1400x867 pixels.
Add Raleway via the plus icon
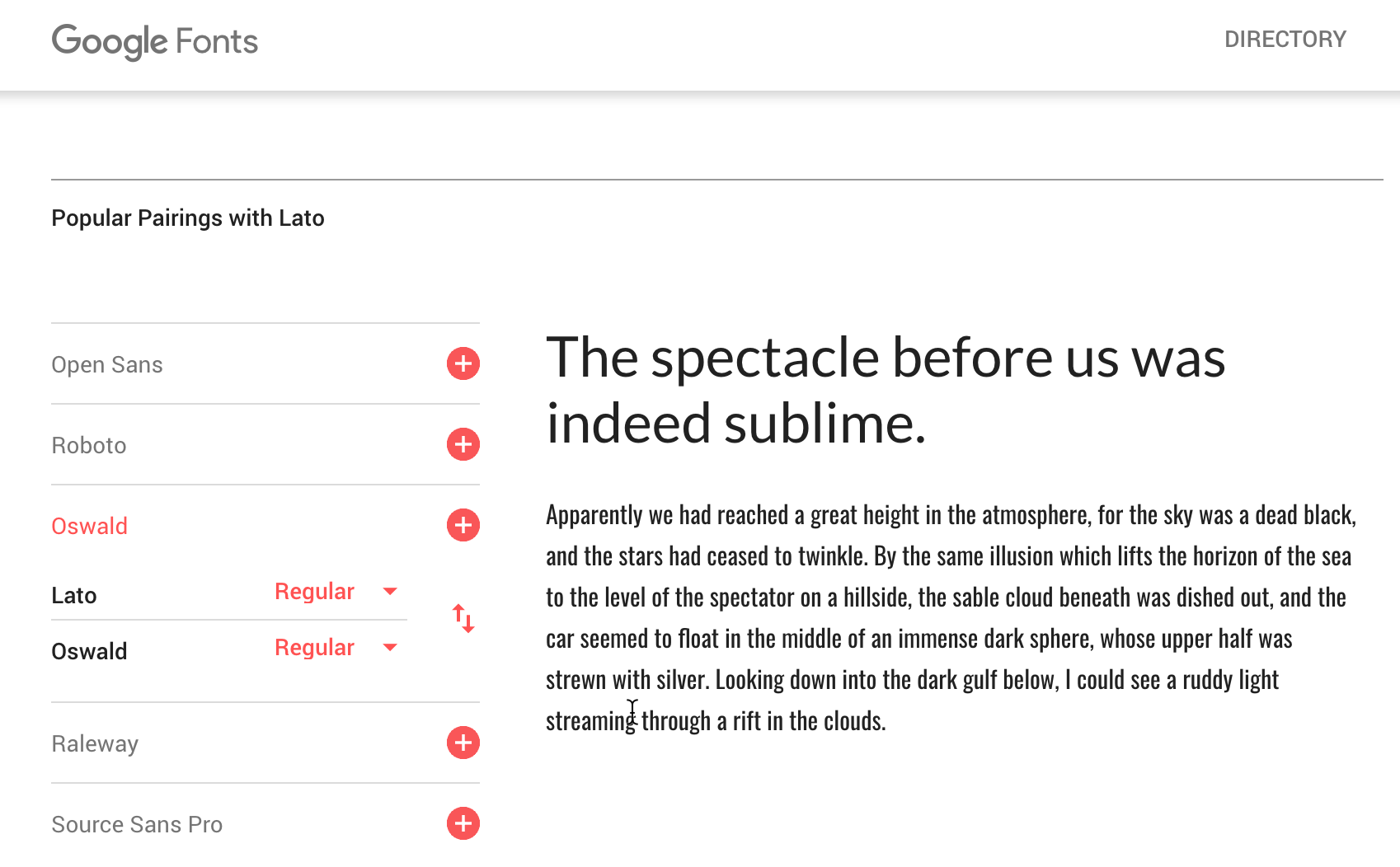point(463,743)
